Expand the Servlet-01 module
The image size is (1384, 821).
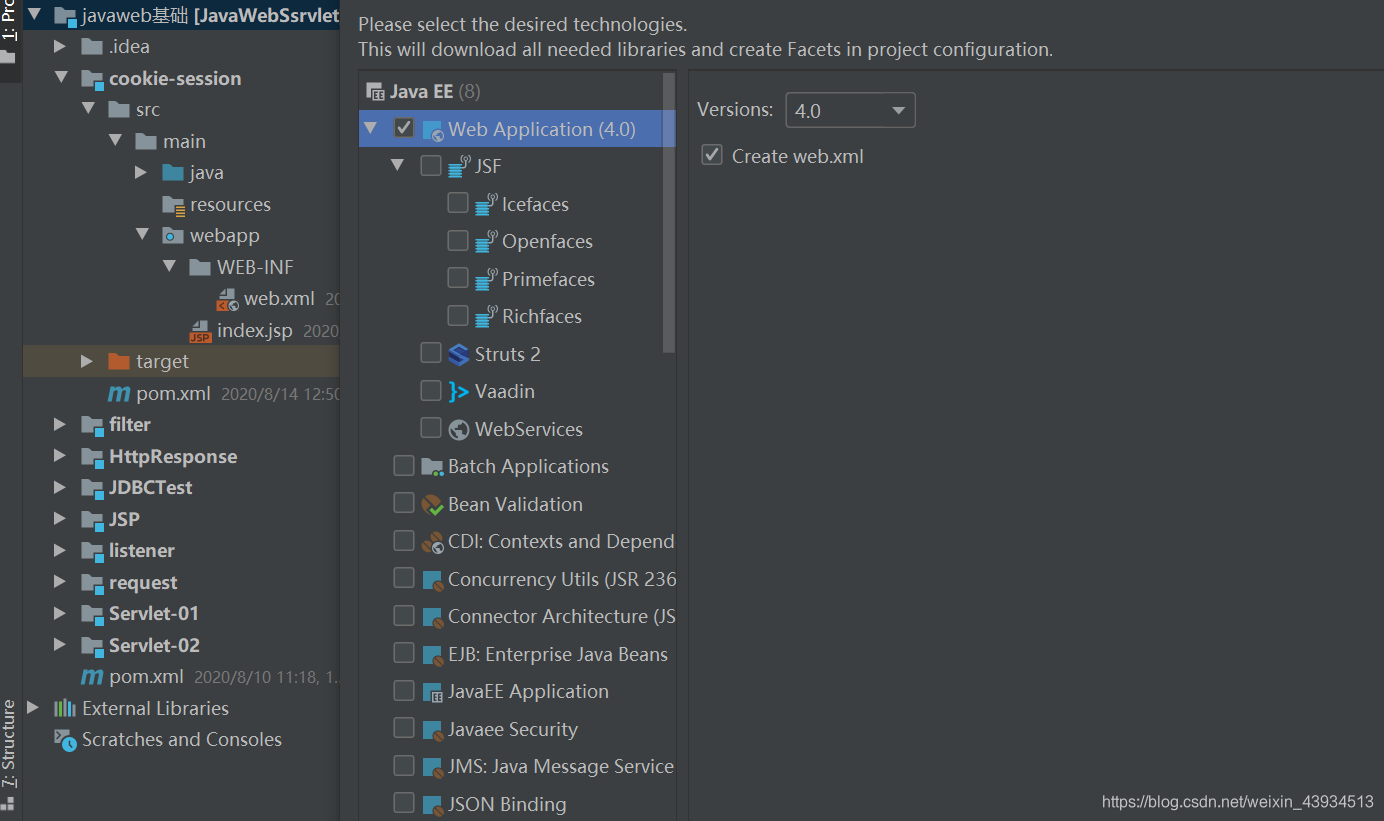(60, 614)
